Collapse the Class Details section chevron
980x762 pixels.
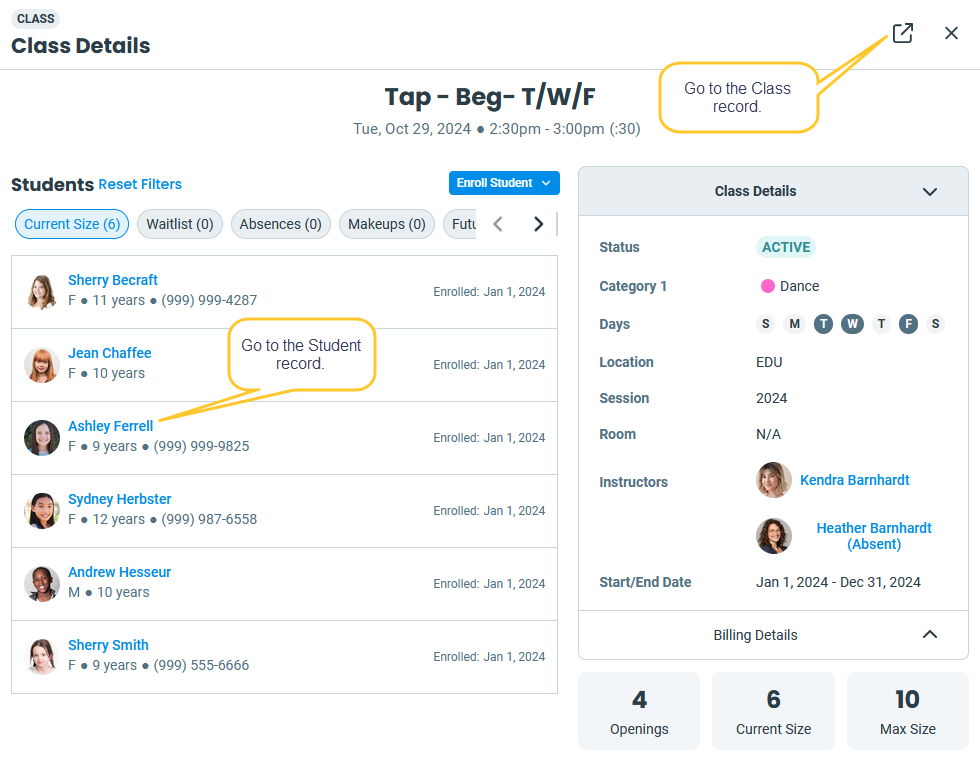click(x=930, y=191)
